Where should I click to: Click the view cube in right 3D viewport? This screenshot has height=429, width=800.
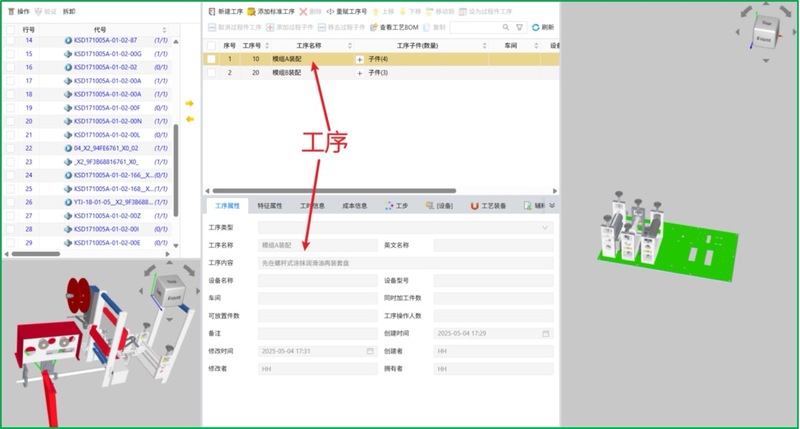tap(766, 37)
